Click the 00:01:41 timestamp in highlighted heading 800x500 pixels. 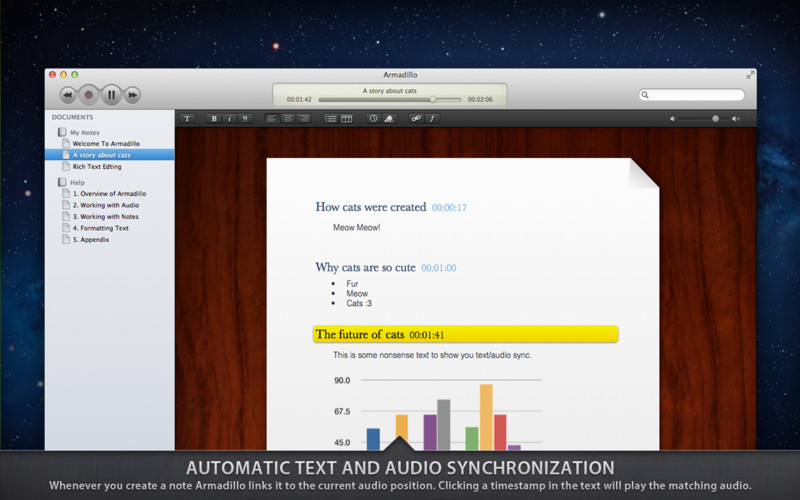pos(427,335)
